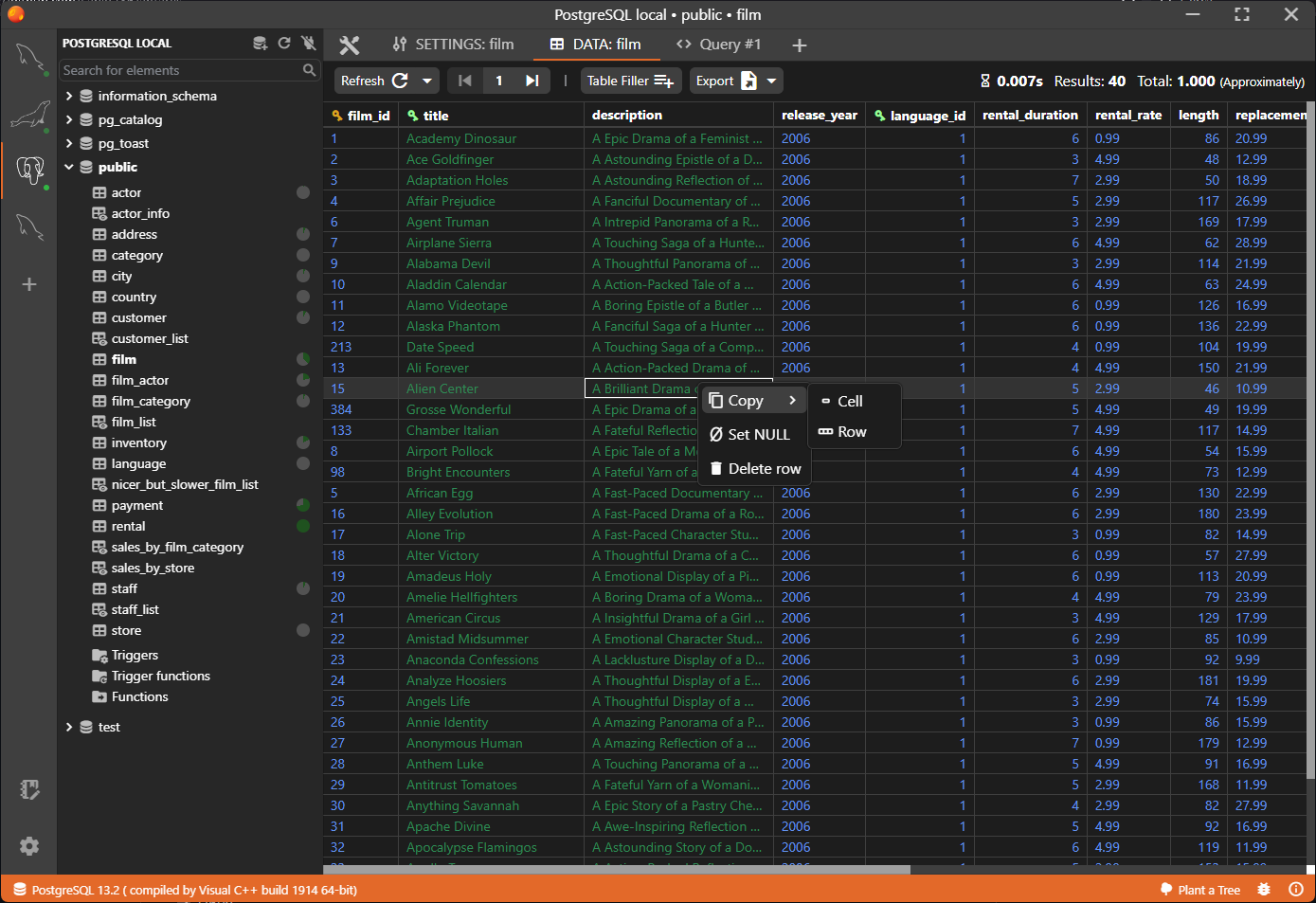
Task: Click the bottom dolphin connection icon in sidebar
Action: click(29, 226)
